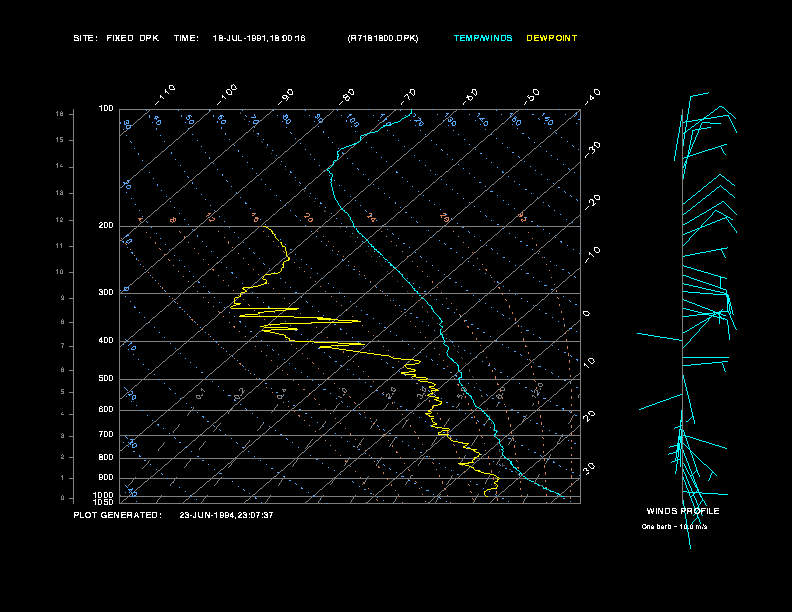This screenshot has width=792, height=612.
Task: Click the "PLOT GENERATED:" label
Action: pyautogui.click(x=118, y=515)
